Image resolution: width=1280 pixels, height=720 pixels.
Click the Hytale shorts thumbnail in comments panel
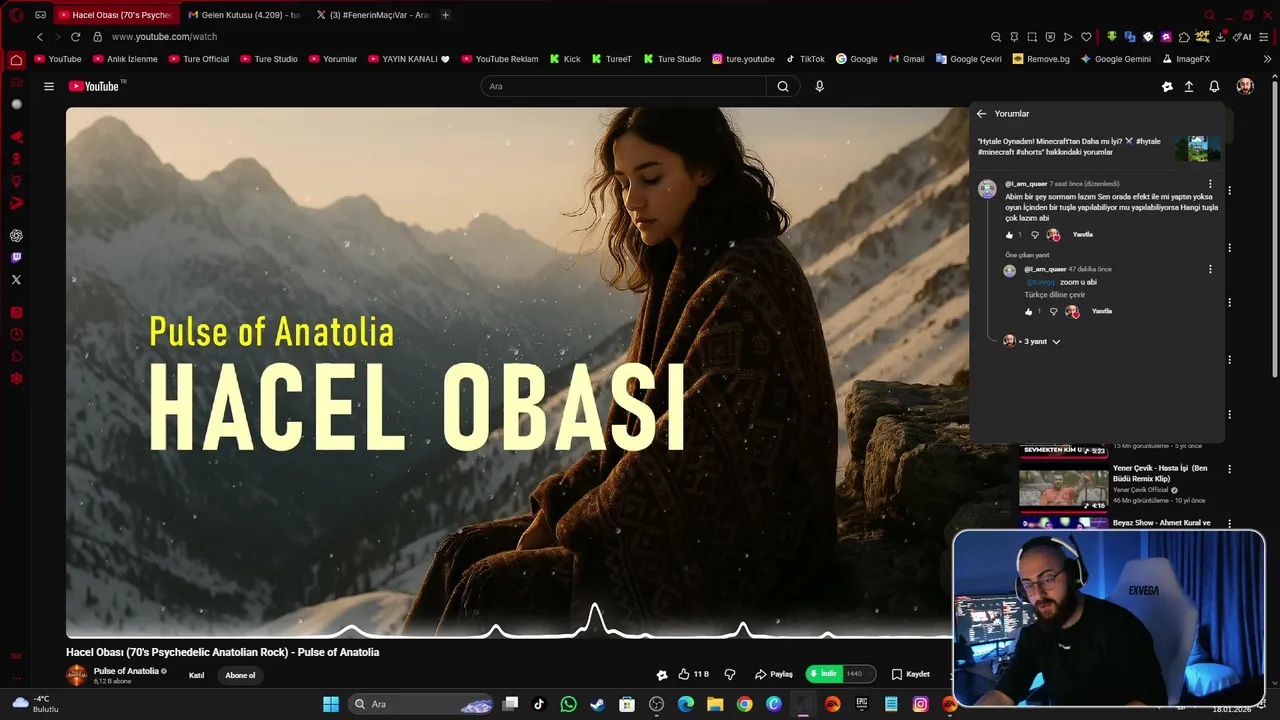[1198, 148]
